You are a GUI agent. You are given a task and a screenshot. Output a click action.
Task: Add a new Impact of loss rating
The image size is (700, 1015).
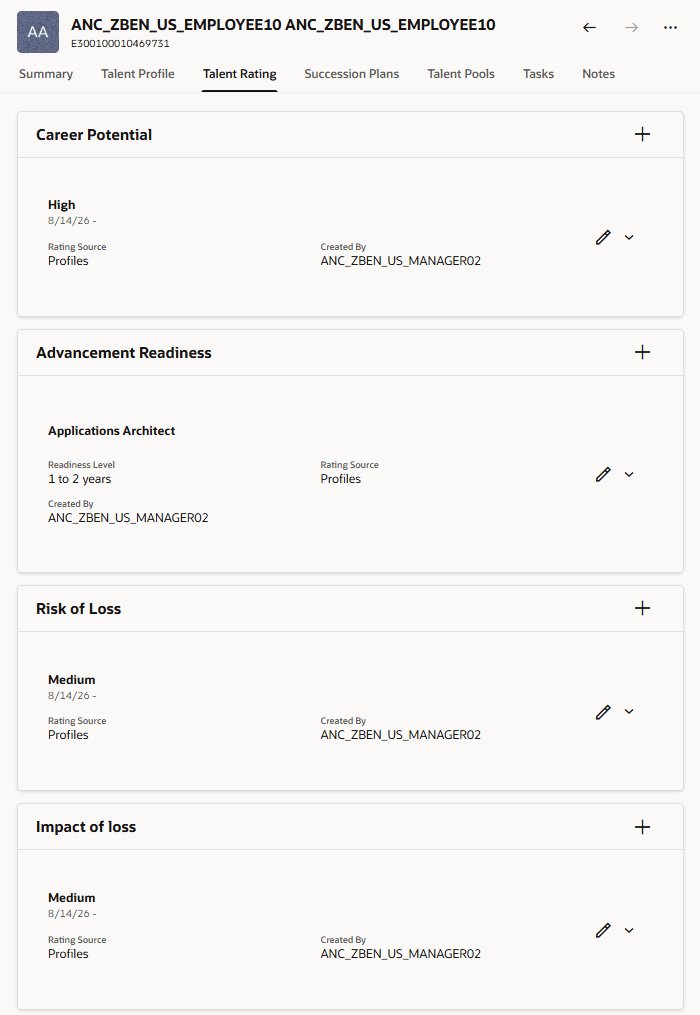pos(642,827)
